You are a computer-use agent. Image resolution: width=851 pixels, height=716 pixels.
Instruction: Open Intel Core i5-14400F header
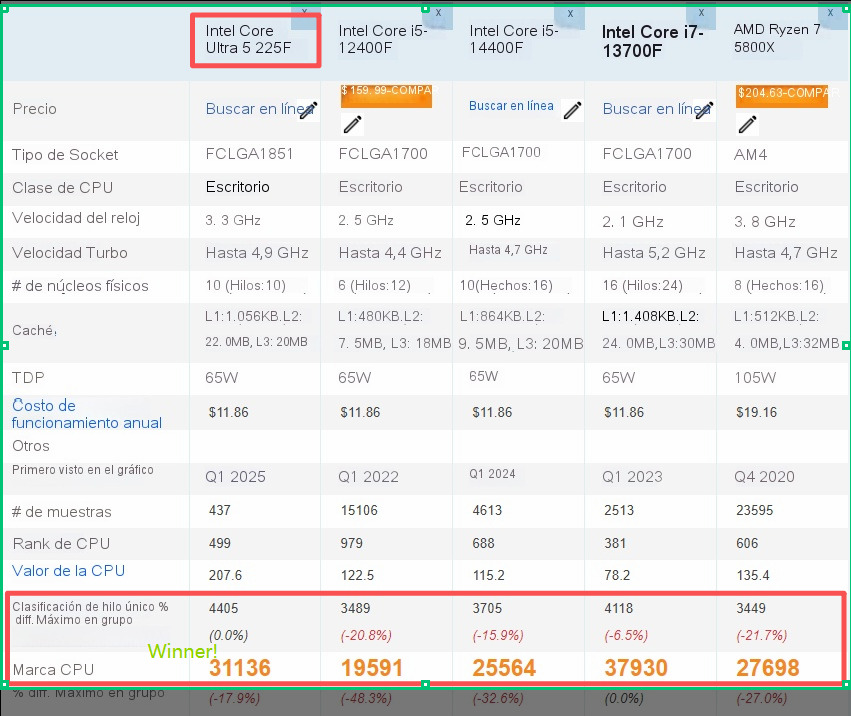click(513, 39)
